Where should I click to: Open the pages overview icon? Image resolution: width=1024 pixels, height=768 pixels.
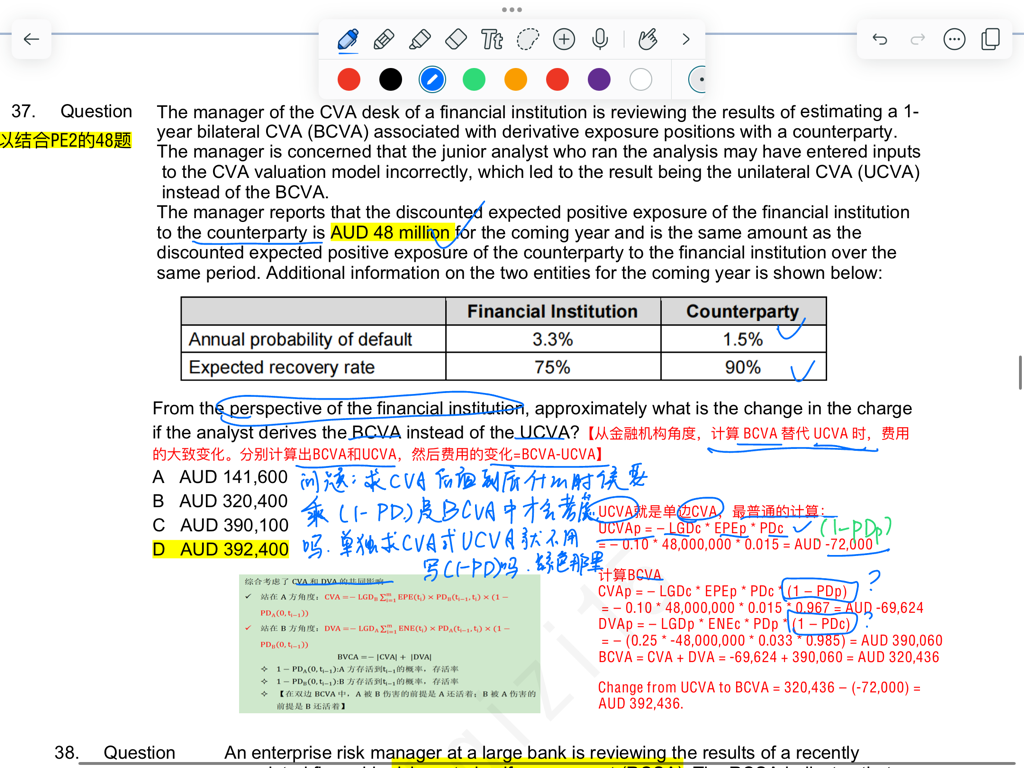pos(991,39)
